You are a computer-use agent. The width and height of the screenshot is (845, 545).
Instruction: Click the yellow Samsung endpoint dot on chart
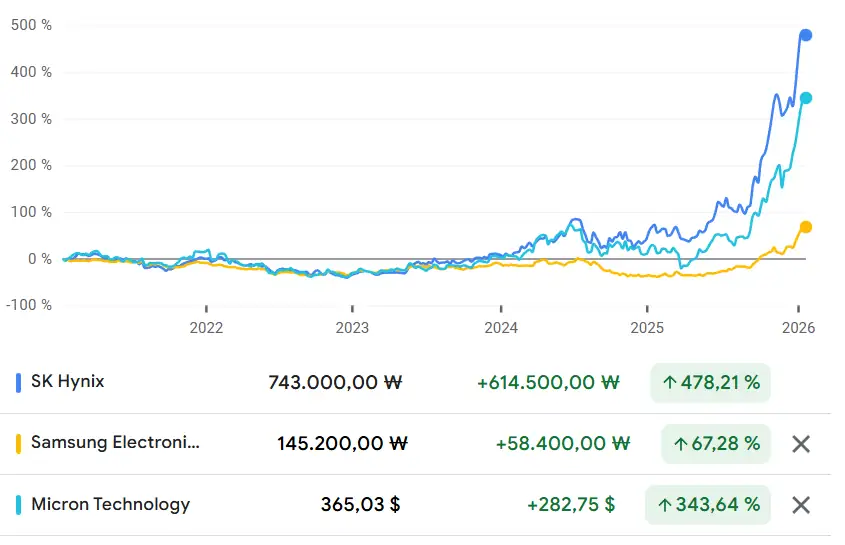(x=806, y=227)
